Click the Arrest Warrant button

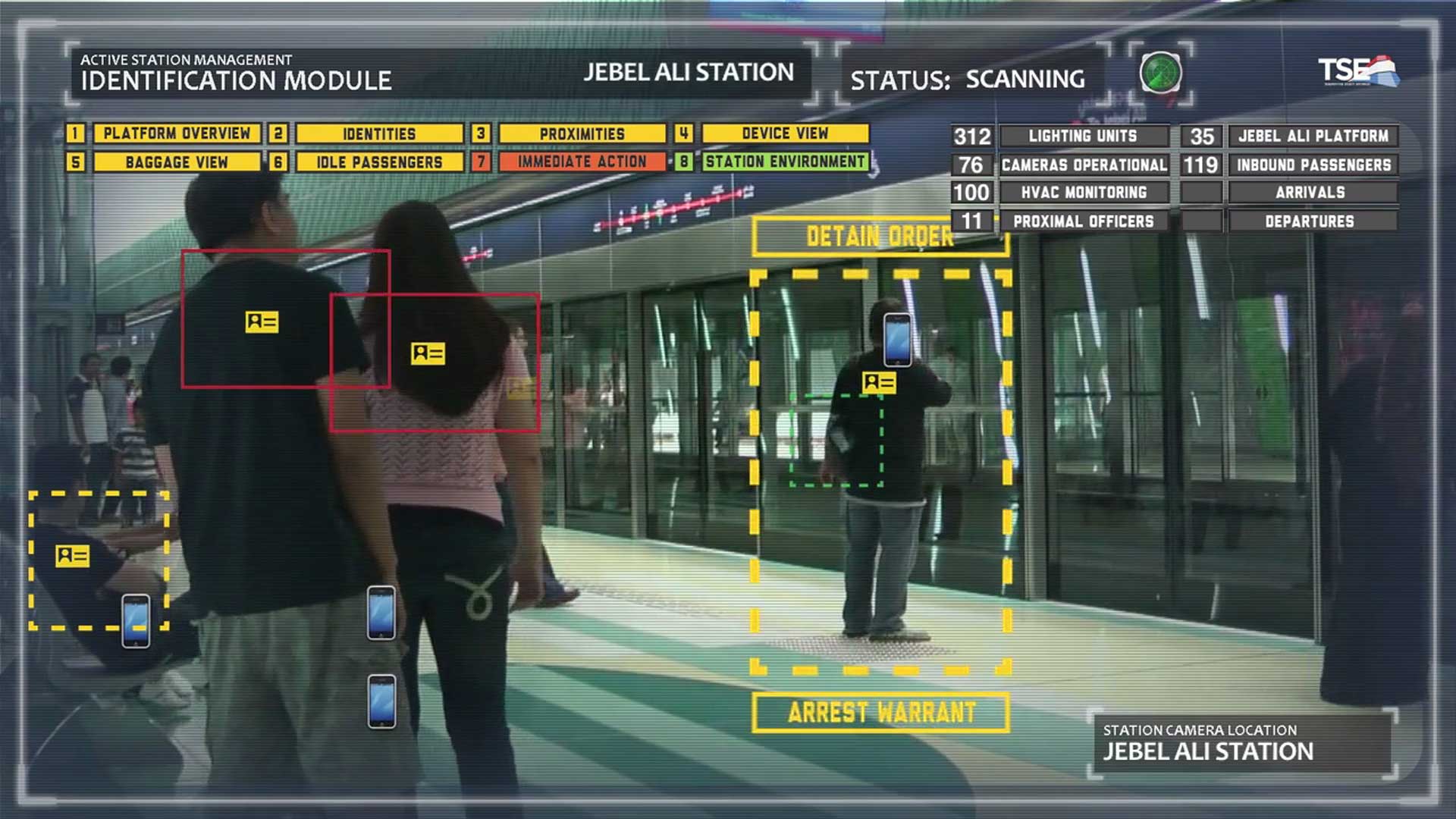[880, 713]
